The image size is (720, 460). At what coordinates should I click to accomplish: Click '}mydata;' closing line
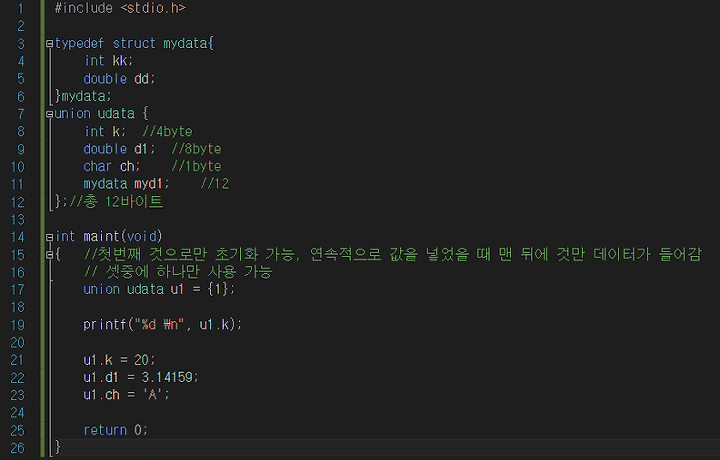pos(83,96)
